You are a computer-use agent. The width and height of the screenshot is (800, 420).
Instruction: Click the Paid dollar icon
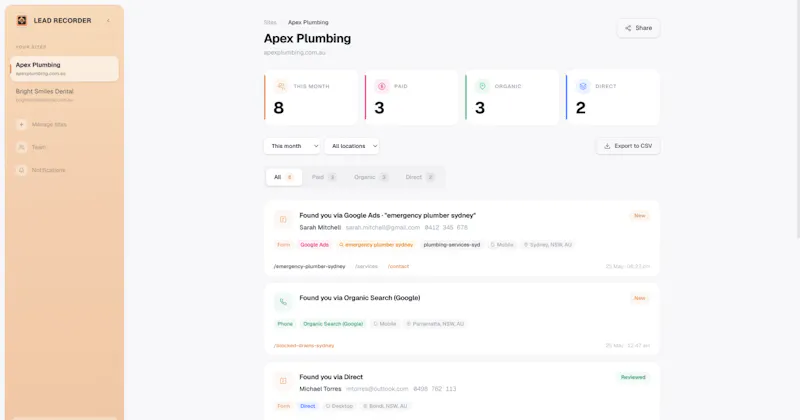point(382,86)
